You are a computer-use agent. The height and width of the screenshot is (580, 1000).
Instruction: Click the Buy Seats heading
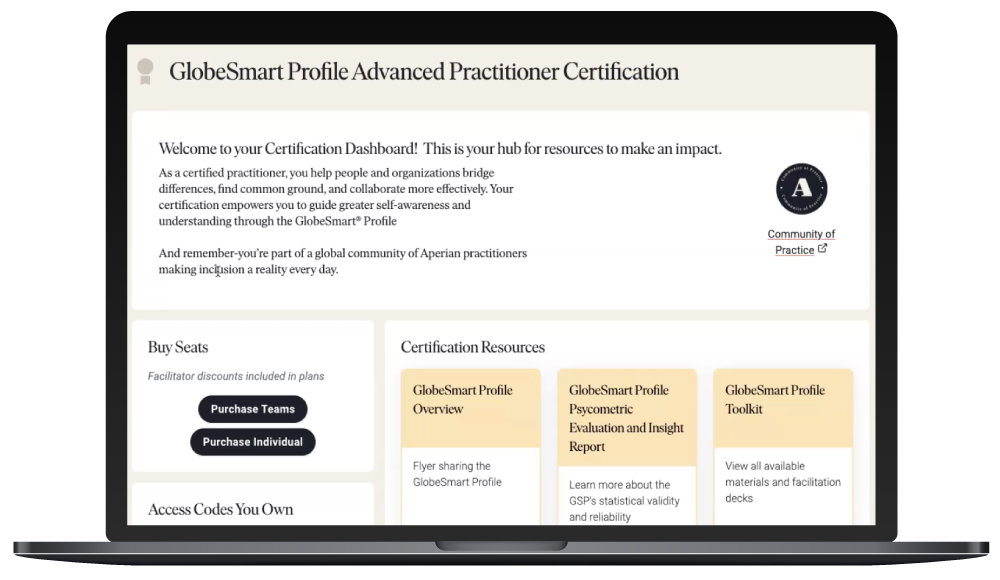[x=178, y=347]
